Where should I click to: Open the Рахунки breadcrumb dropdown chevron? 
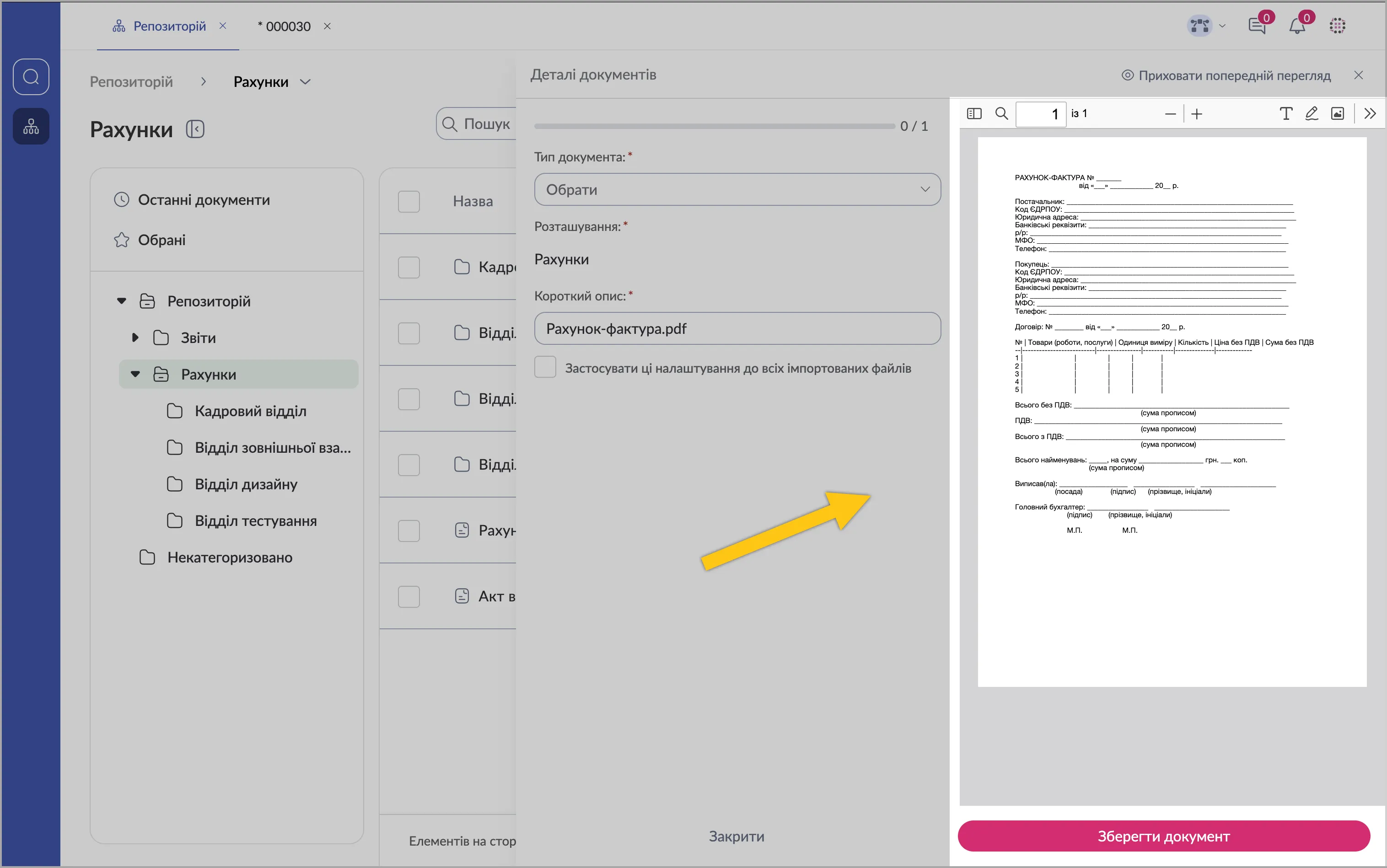tap(306, 82)
